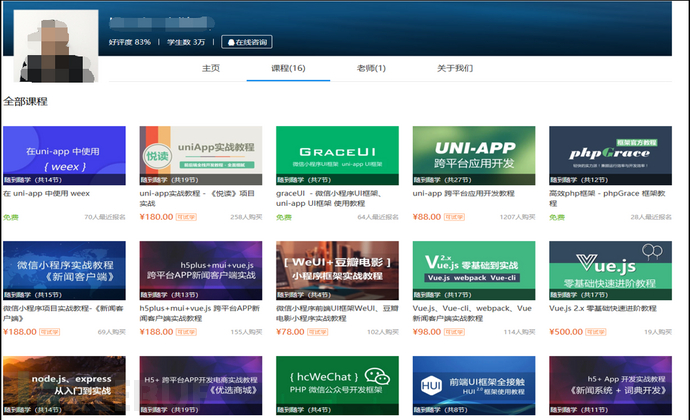The image size is (690, 420).
Task: Click the title link Vue.js、Vue-cli、webpack、Vue新闻客户端
Action: [x=472, y=313]
